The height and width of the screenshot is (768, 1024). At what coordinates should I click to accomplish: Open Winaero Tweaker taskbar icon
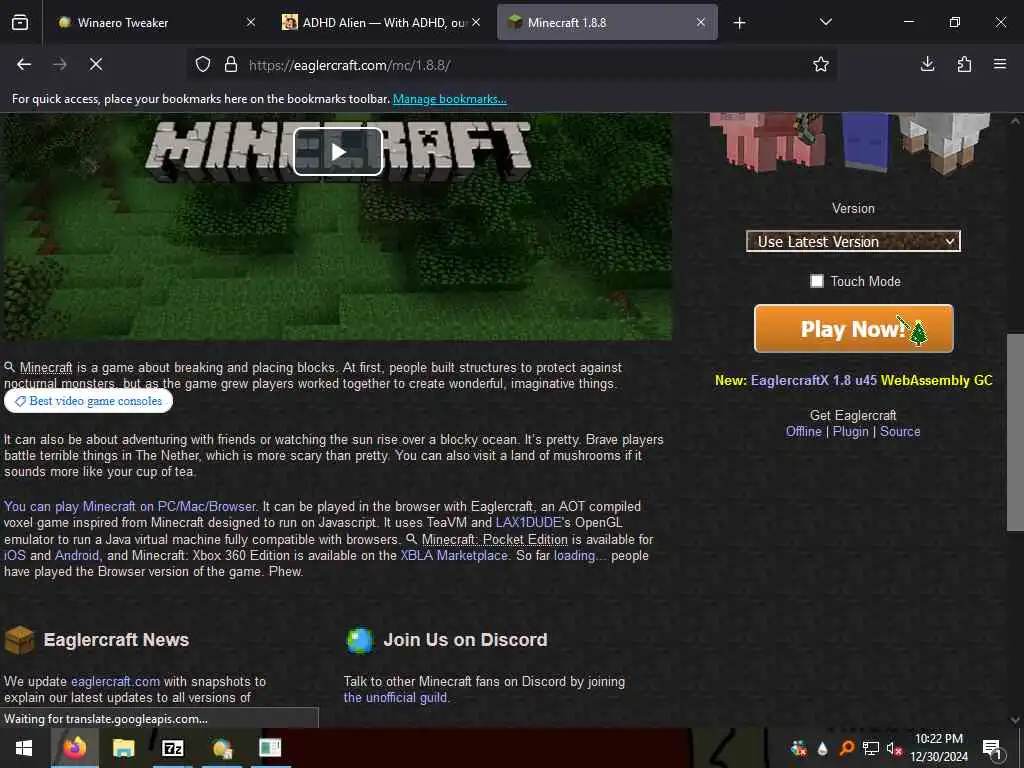(222, 748)
